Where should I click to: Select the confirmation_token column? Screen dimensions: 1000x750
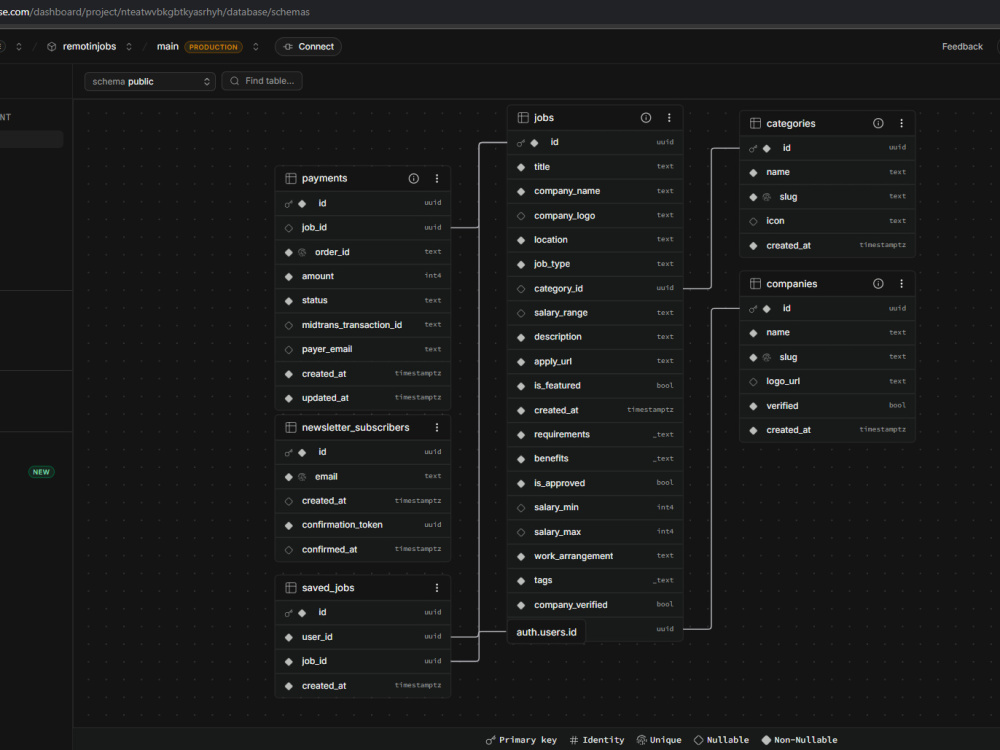coord(363,525)
